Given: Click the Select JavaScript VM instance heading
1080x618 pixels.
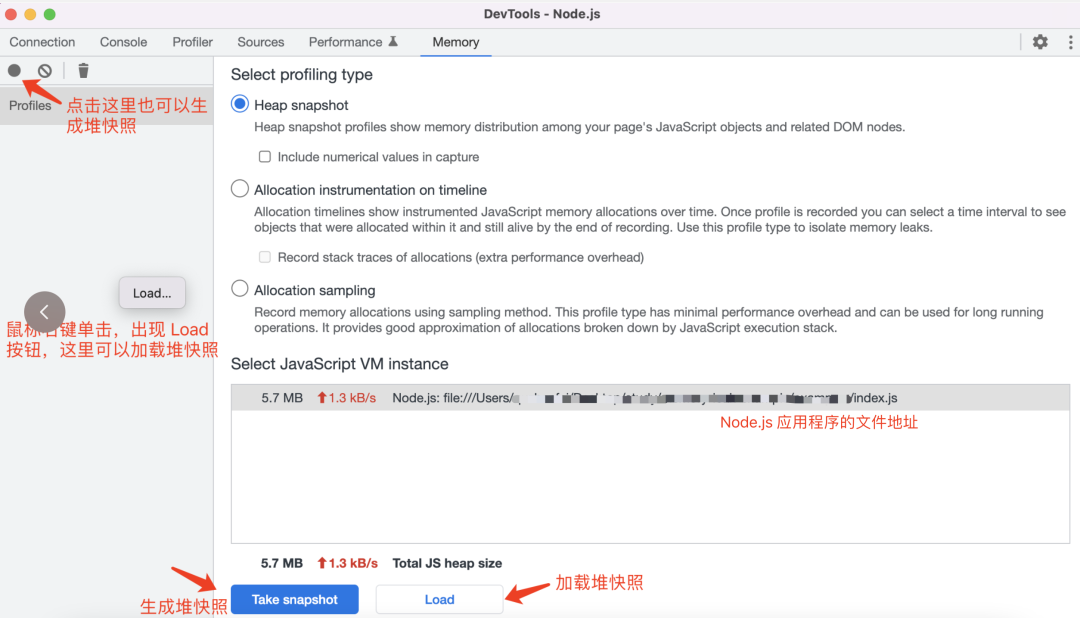Looking at the screenshot, I should (x=340, y=364).
